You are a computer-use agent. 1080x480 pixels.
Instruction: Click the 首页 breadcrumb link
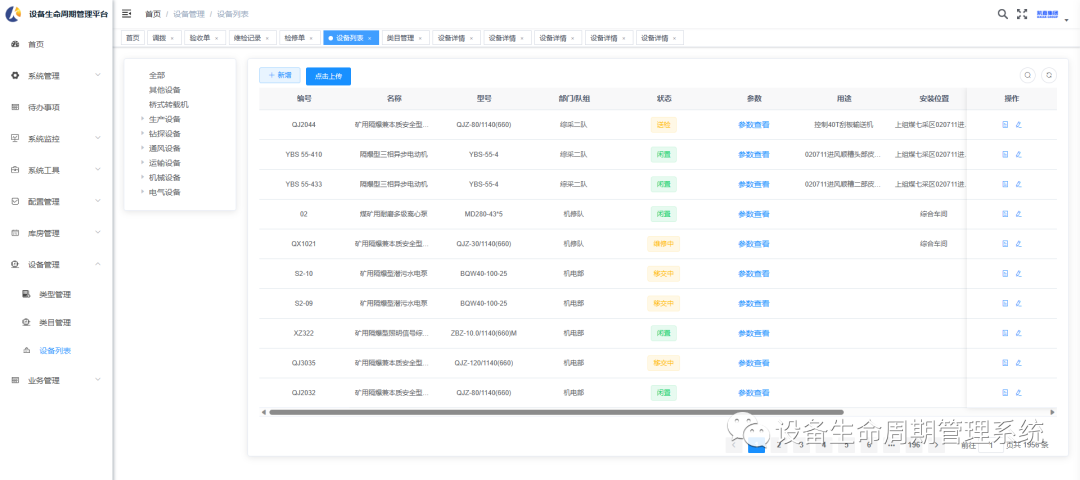153,14
